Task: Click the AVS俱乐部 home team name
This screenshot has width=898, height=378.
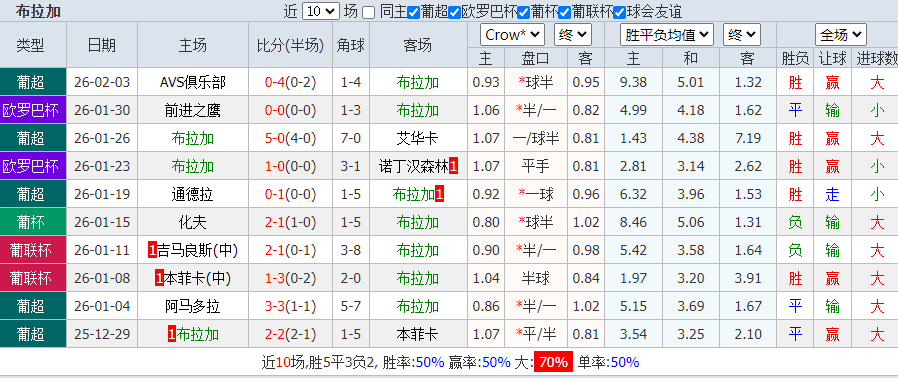Action: [193, 82]
